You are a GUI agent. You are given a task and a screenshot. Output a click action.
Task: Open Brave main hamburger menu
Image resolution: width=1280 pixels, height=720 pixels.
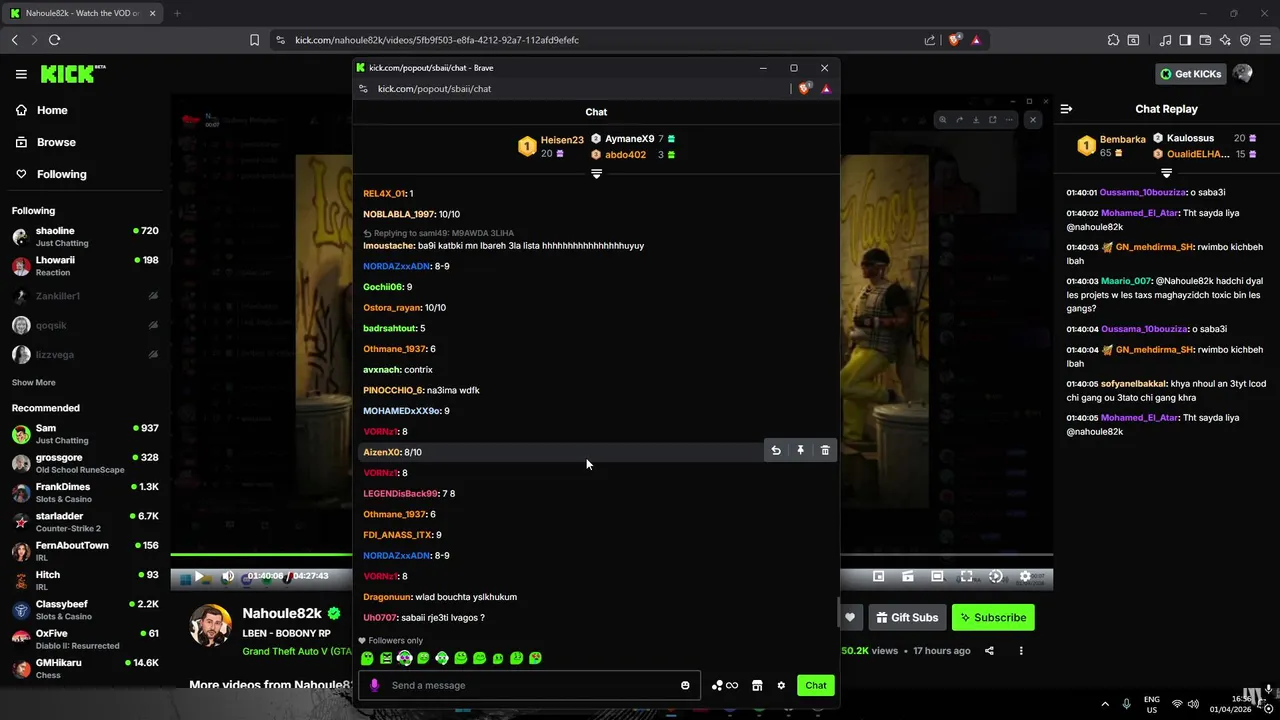pos(1265,40)
